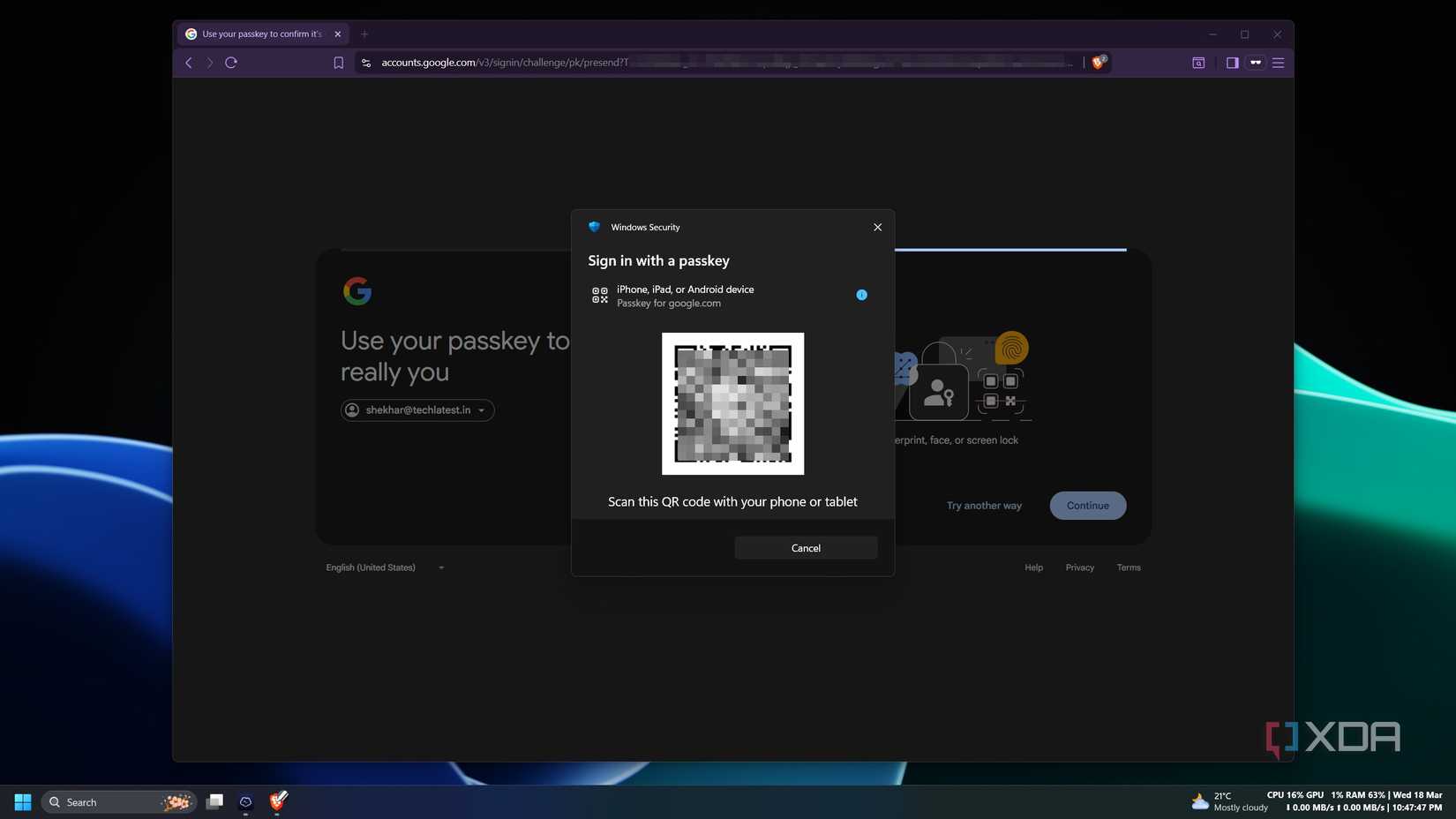The width and height of the screenshot is (1456, 819).
Task: Open the Windows Start menu
Action: 23,802
